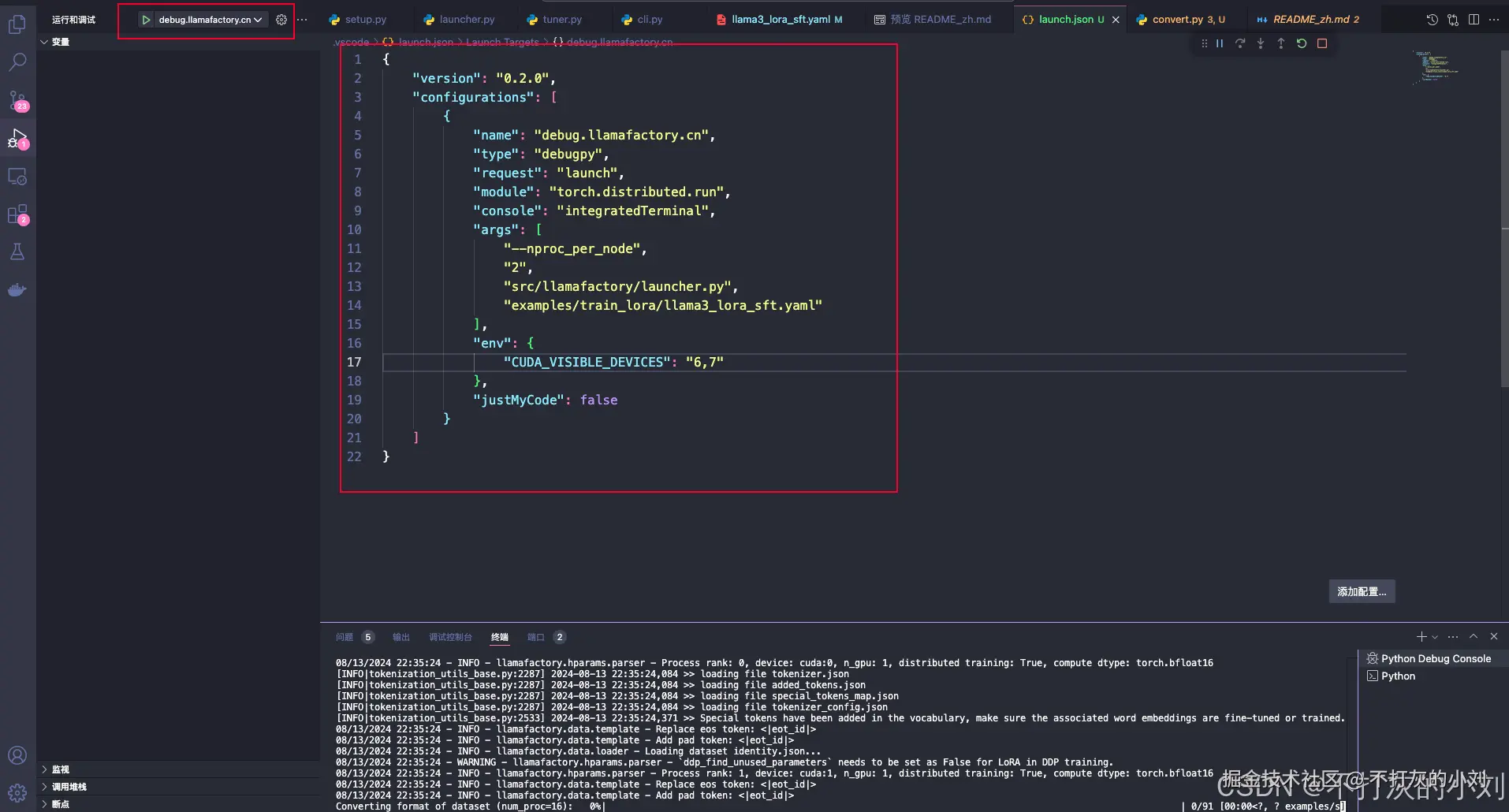
Task: Click 添加配置... add configuration button
Action: [1362, 591]
